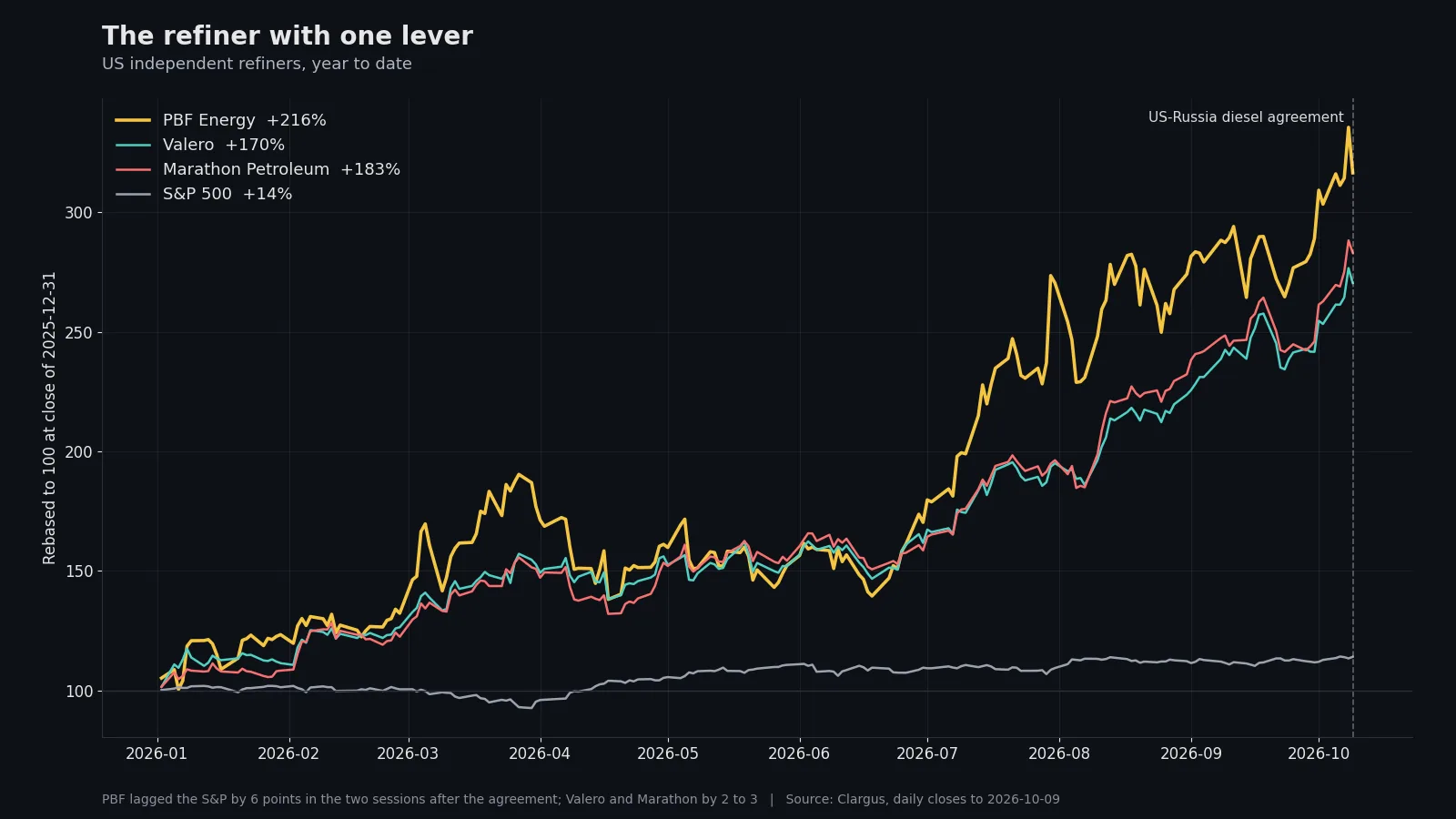Viewport: 1456px width, 819px height.
Task: Click the legend label 'Marathon Petroleum +183%'
Action: [281, 169]
